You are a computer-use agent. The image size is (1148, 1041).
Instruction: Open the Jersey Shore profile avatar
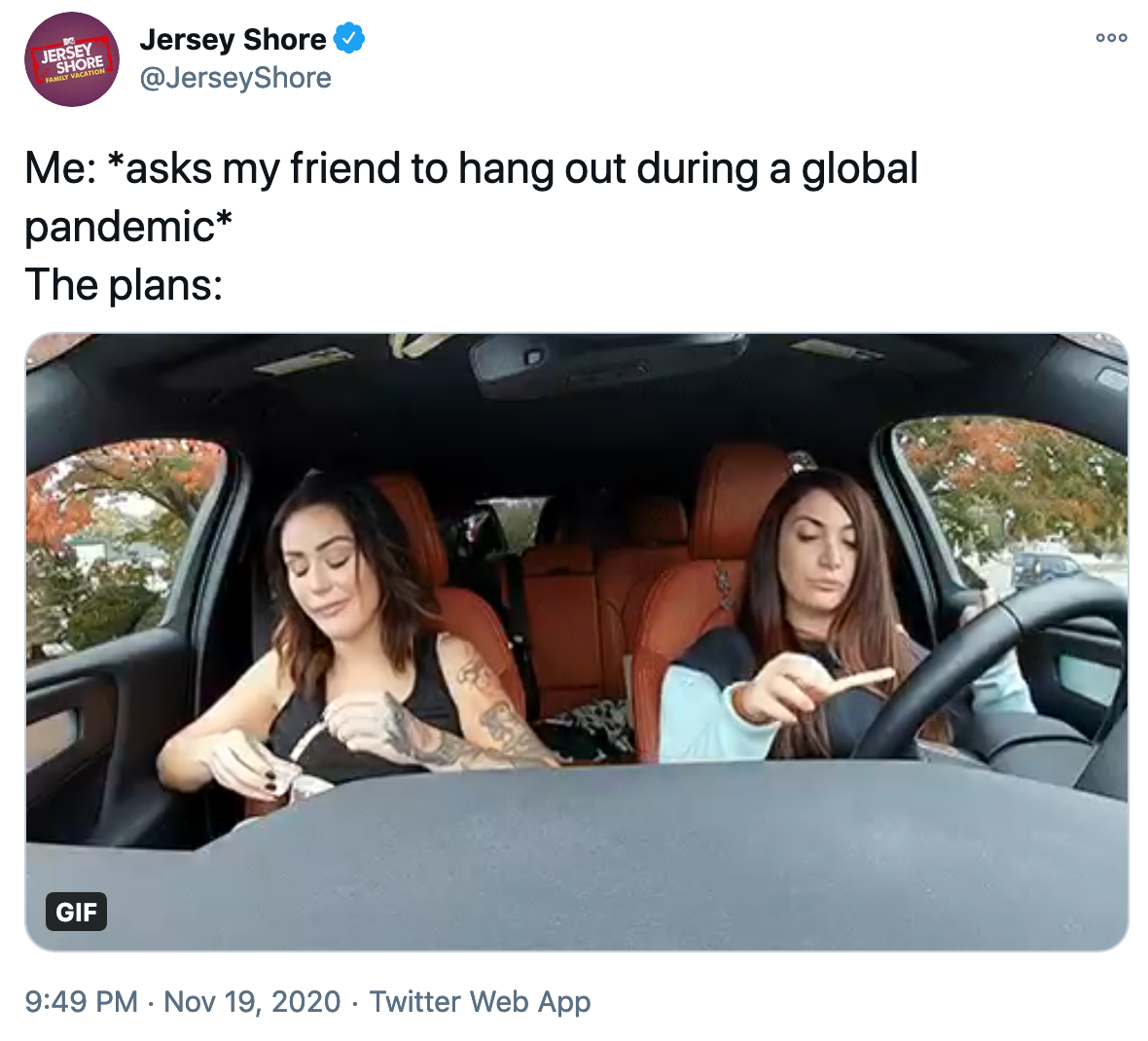pos(71,59)
